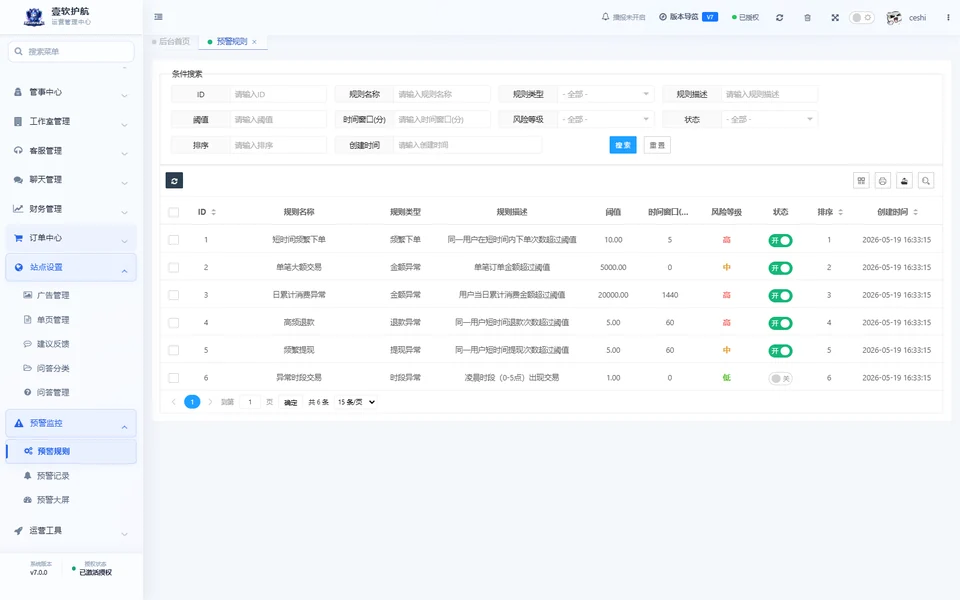
Task: Open the column filter grid icon
Action: pos(861,181)
